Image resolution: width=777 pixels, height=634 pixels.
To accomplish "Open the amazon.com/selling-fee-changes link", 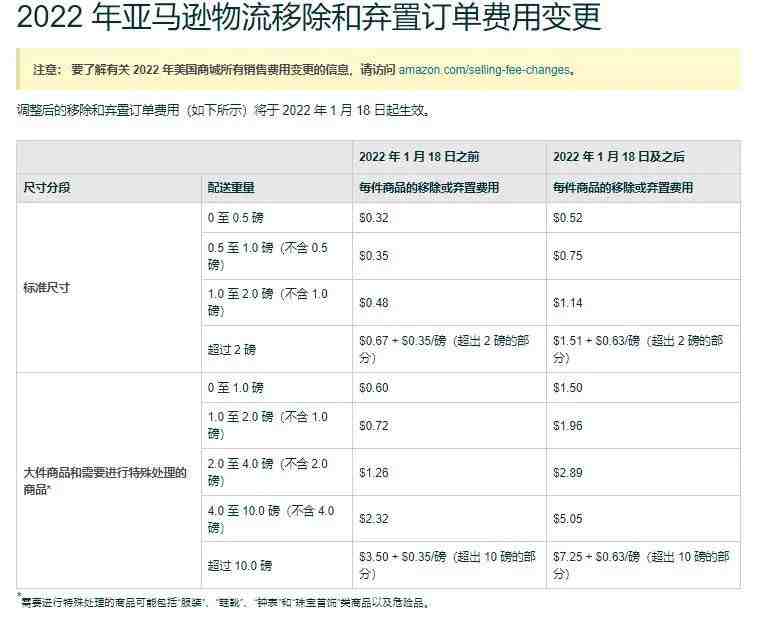I will (x=484, y=70).
